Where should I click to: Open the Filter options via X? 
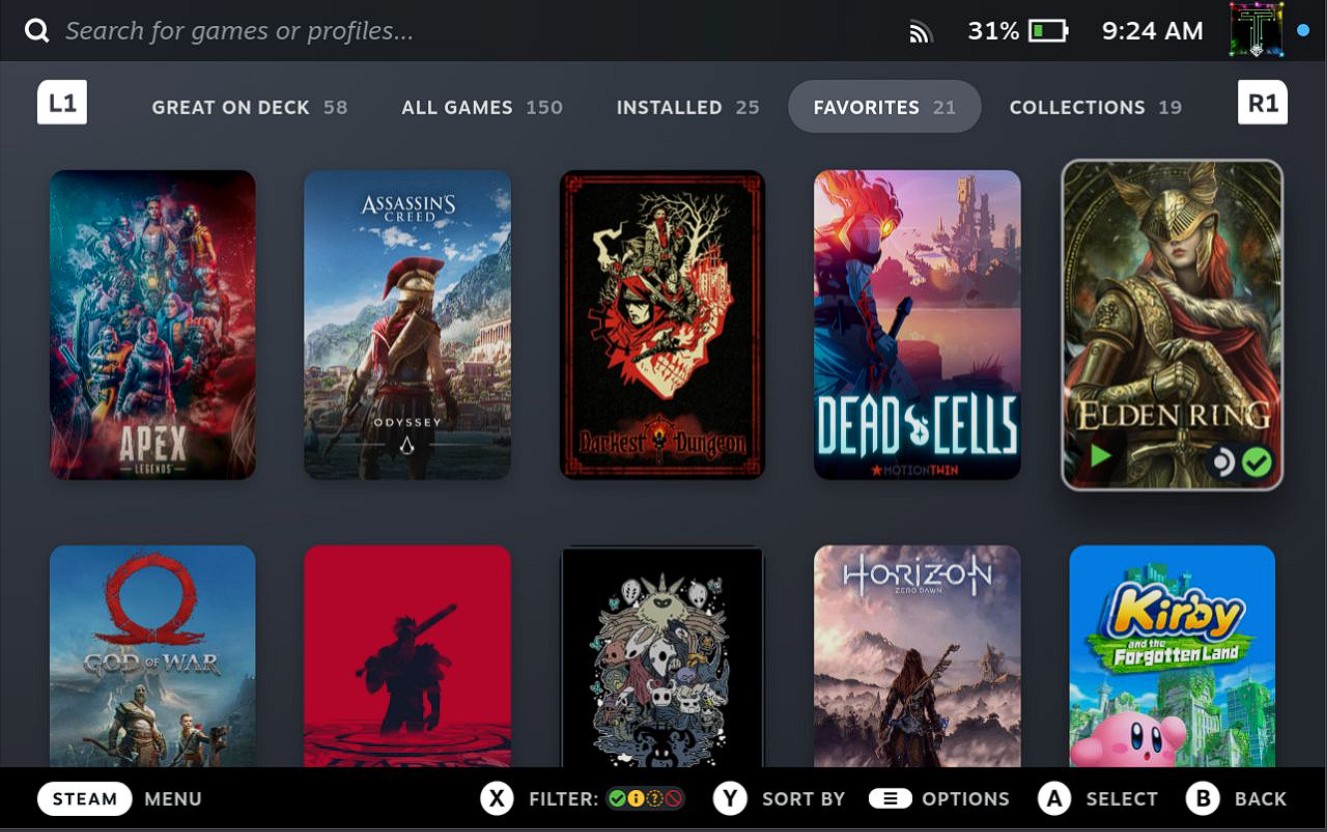tap(497, 799)
